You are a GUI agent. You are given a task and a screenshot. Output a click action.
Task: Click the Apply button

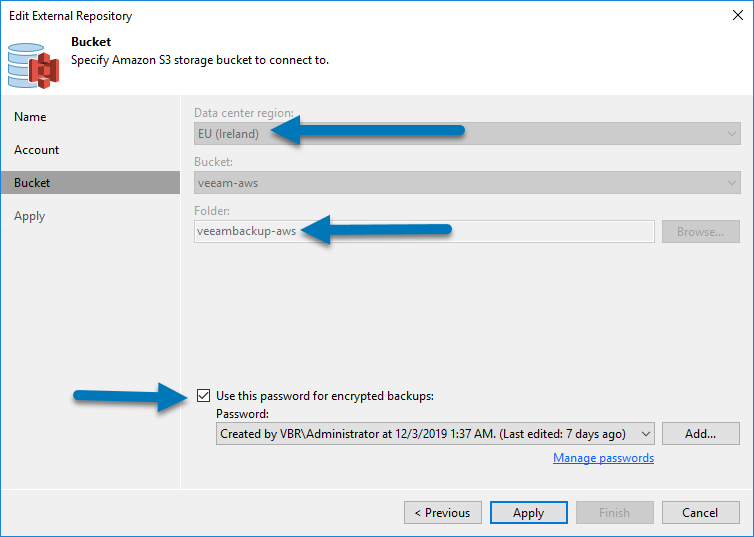tap(528, 513)
